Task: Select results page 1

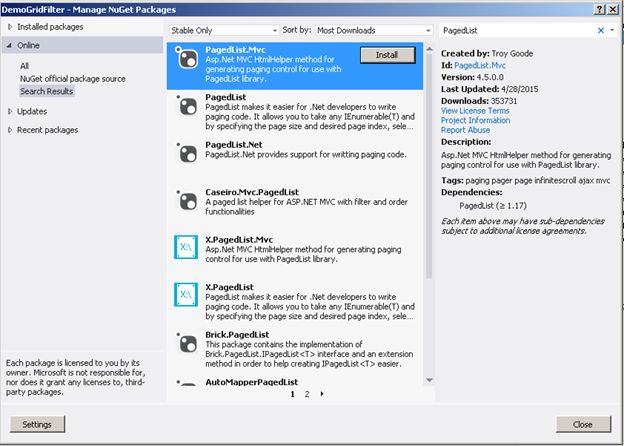Action: coord(292,394)
